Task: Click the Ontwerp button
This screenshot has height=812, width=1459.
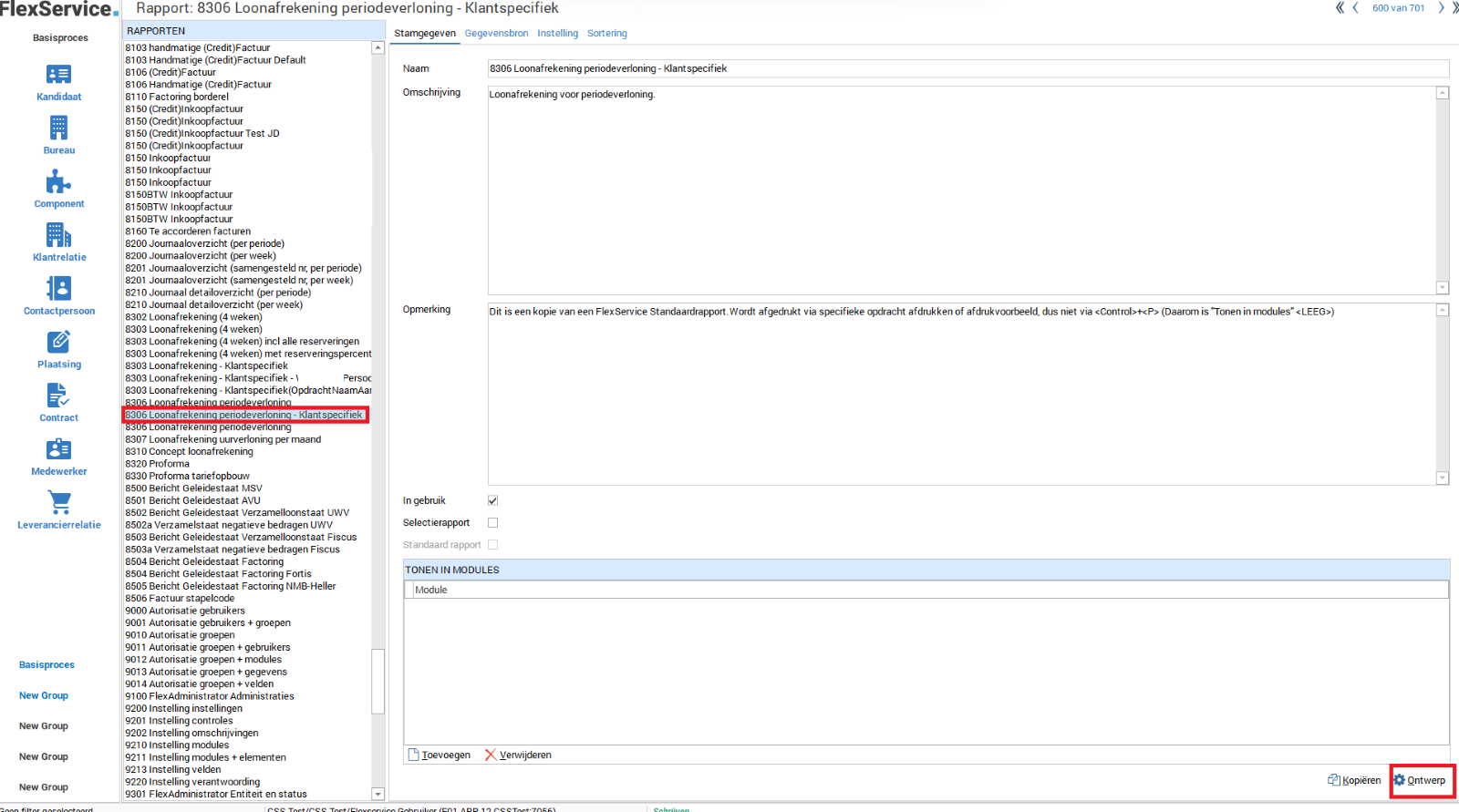Action: pyautogui.click(x=1420, y=780)
